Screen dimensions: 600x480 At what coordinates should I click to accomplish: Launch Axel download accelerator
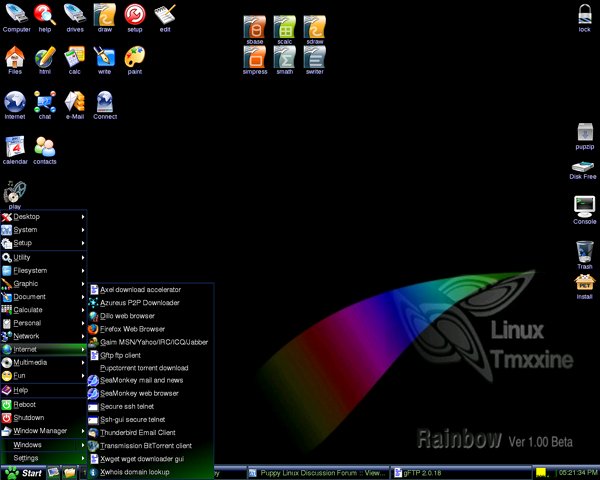[x=151, y=290]
